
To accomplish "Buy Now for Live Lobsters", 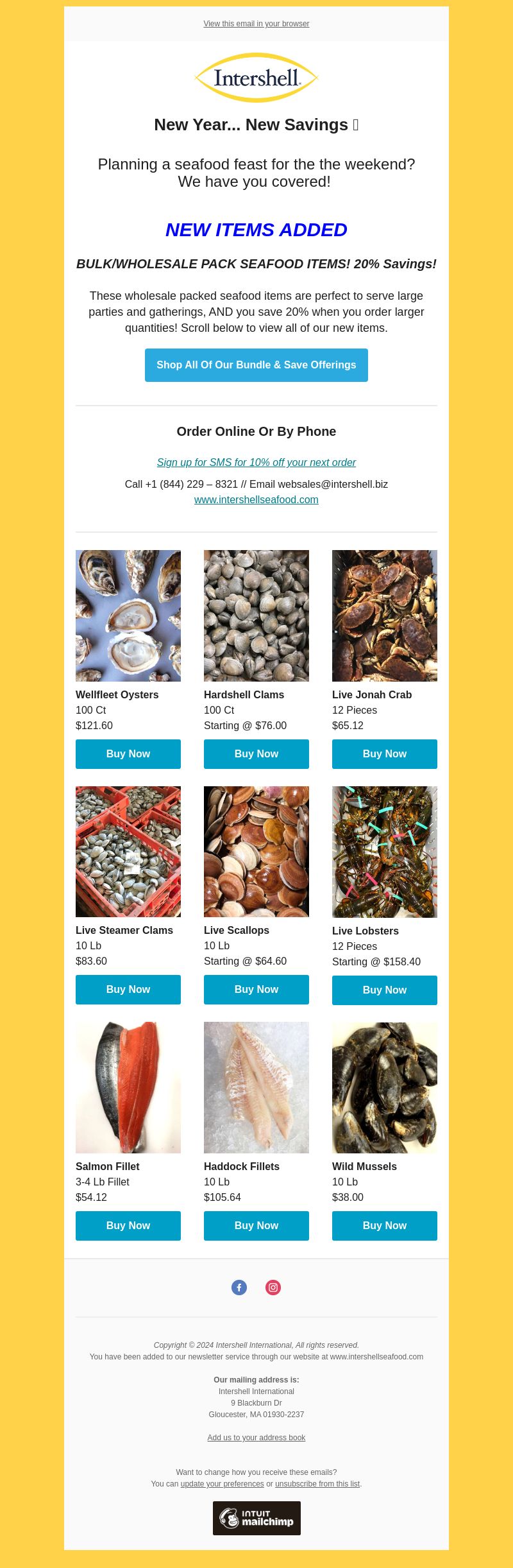I will [385, 990].
